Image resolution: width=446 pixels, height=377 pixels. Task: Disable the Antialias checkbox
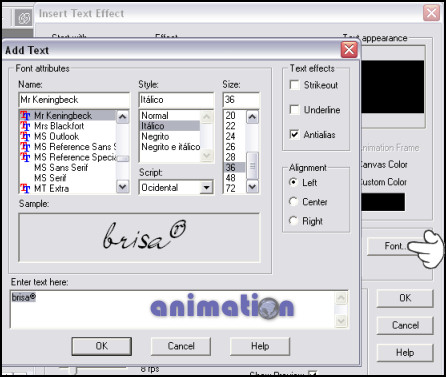click(295, 134)
